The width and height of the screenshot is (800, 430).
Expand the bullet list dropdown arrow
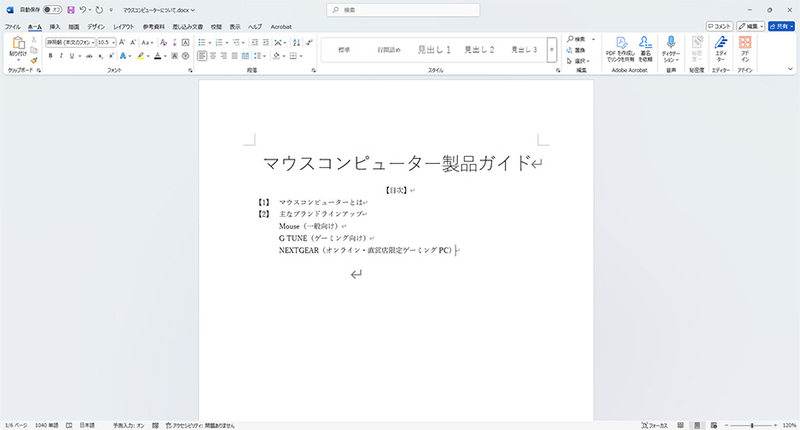coord(210,42)
